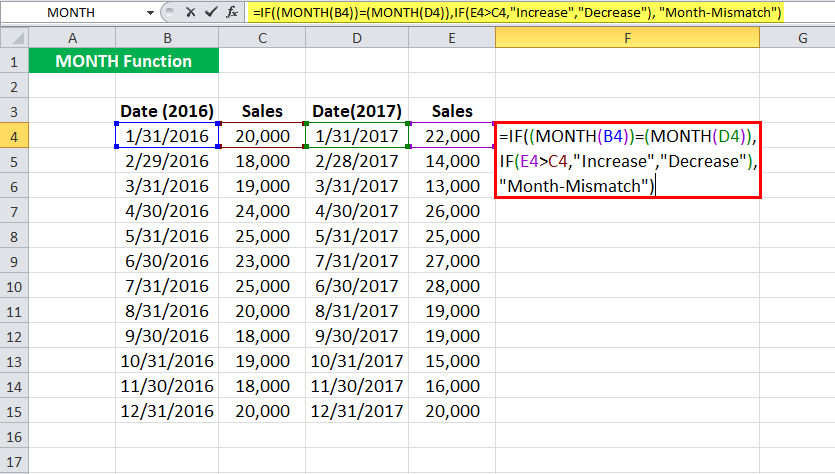Select row 9 header
This screenshot has width=835, height=474.
14,261
